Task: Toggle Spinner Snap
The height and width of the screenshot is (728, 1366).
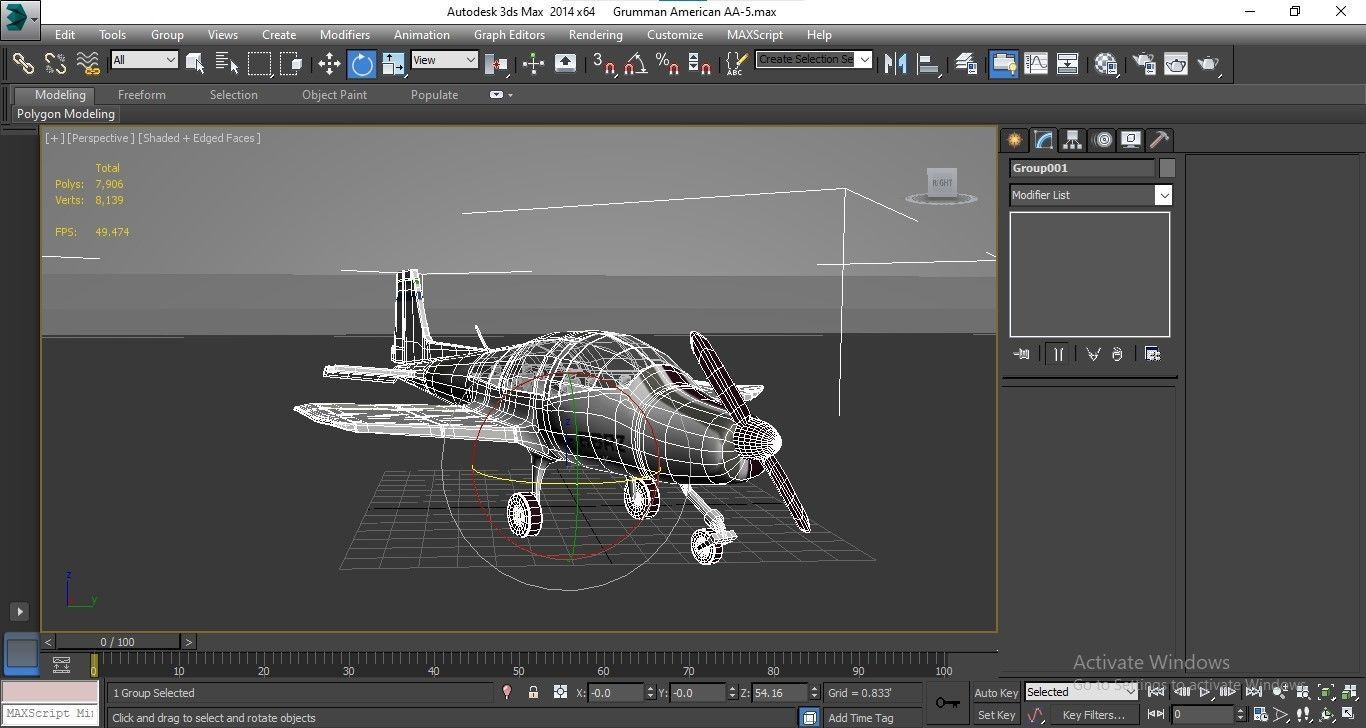Action: (699, 64)
